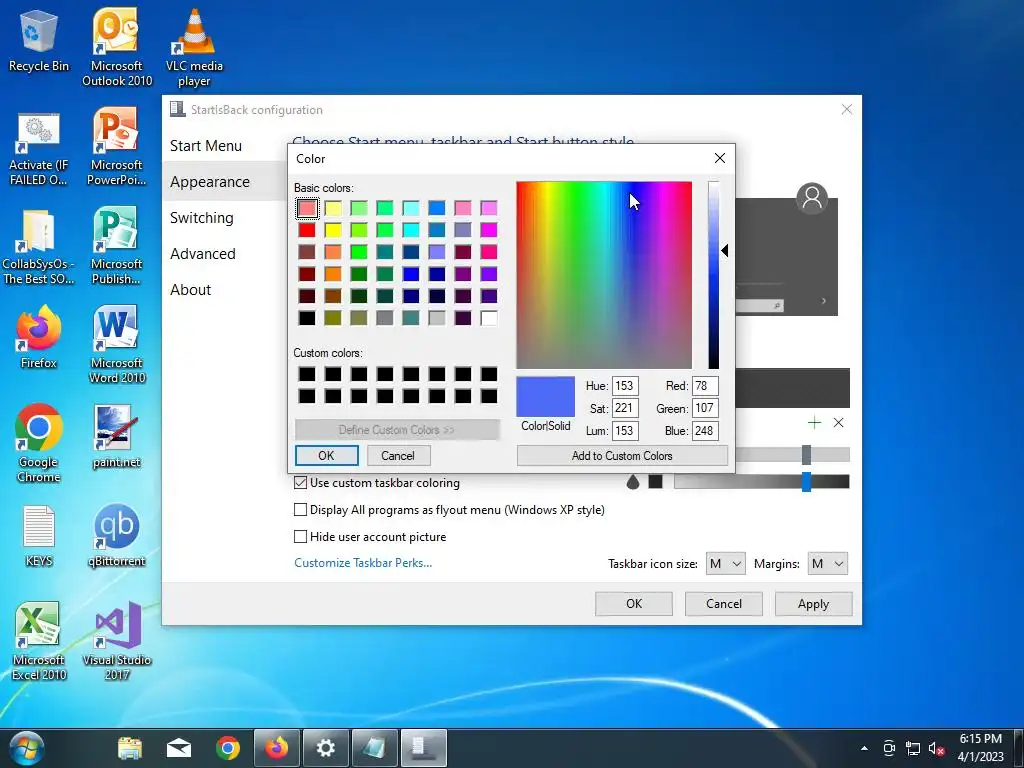Click the Blue value field

click(x=705, y=431)
